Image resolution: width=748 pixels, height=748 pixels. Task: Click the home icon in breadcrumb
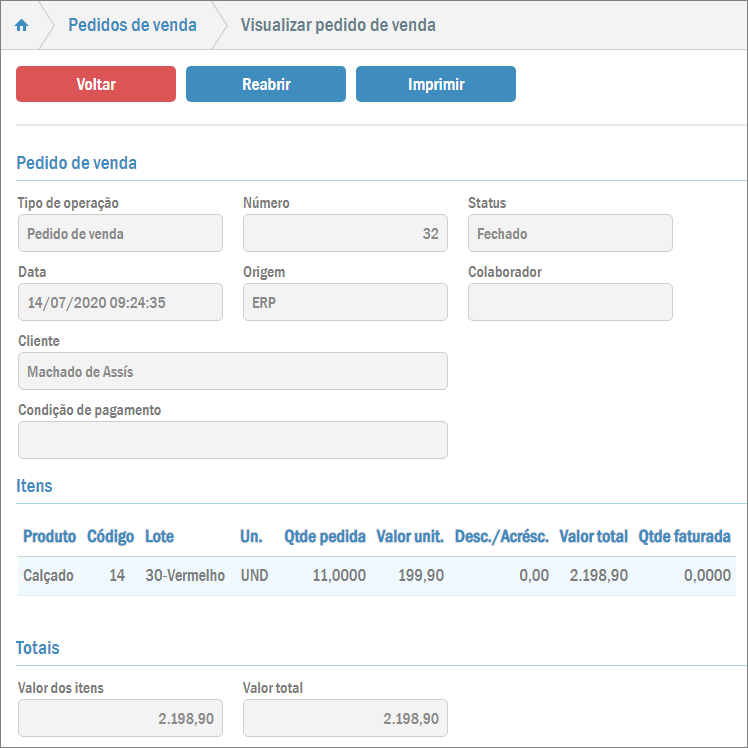tap(21, 26)
